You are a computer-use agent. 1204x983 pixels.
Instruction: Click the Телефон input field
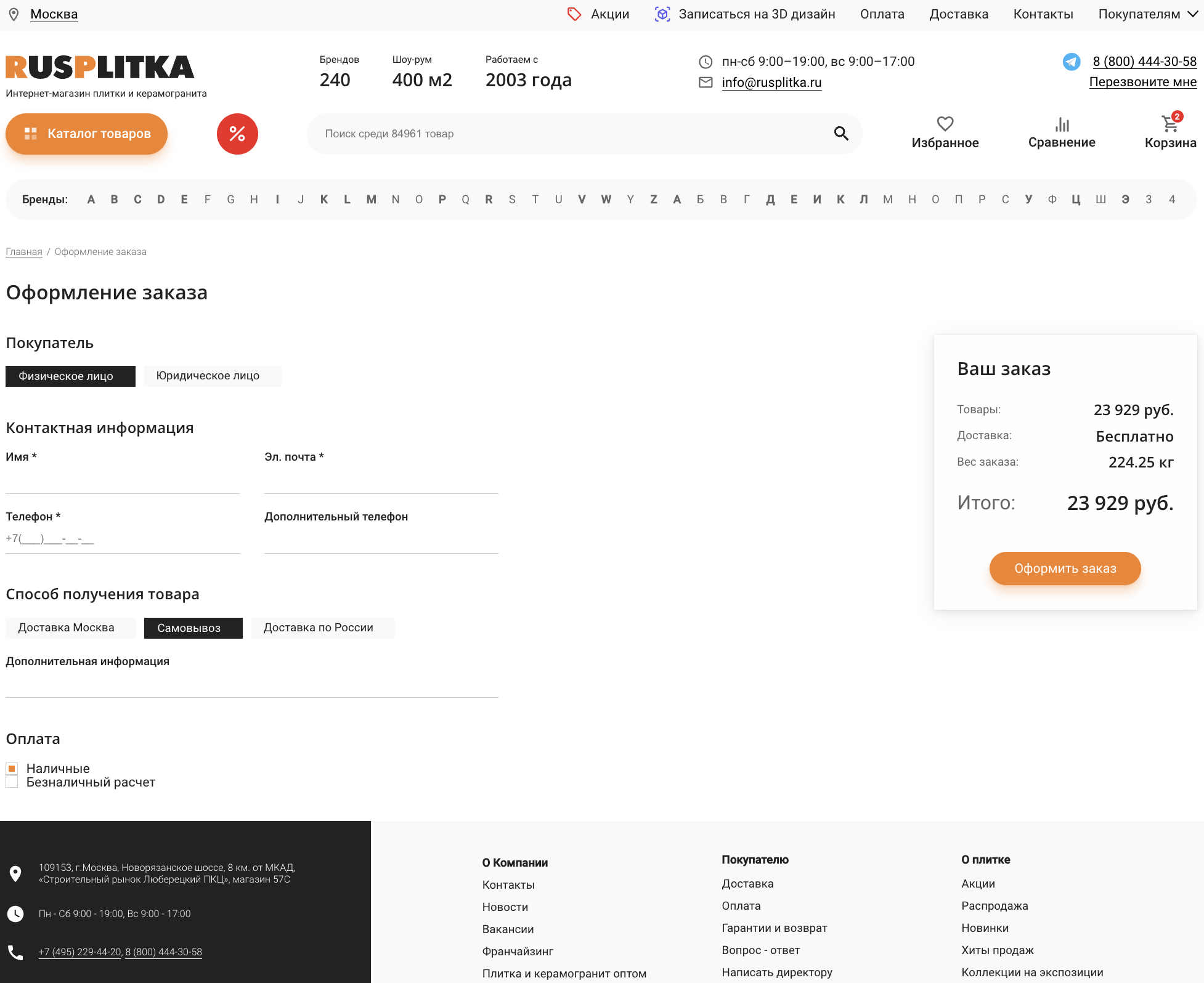pyautogui.click(x=122, y=539)
